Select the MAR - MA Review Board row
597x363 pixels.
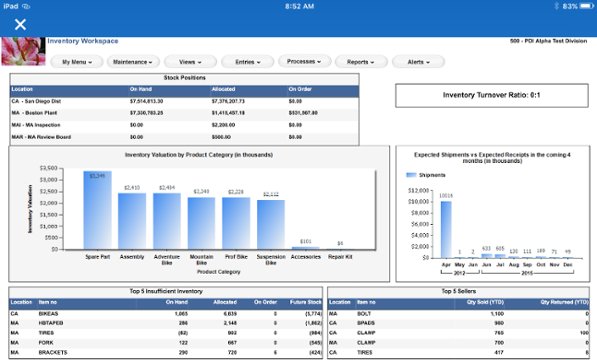tap(184, 137)
